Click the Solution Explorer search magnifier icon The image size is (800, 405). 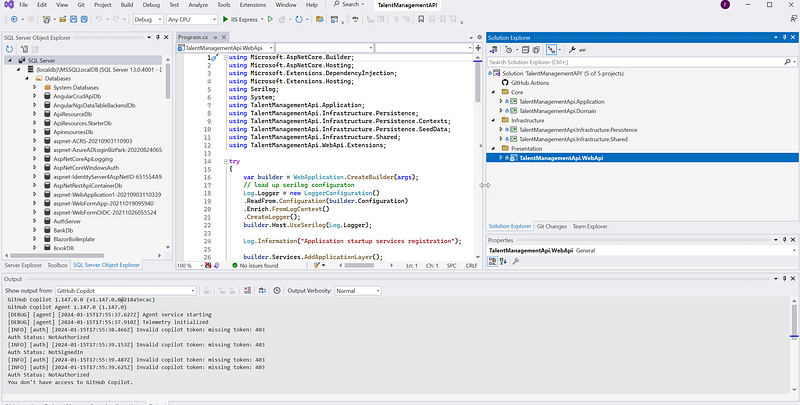point(787,62)
